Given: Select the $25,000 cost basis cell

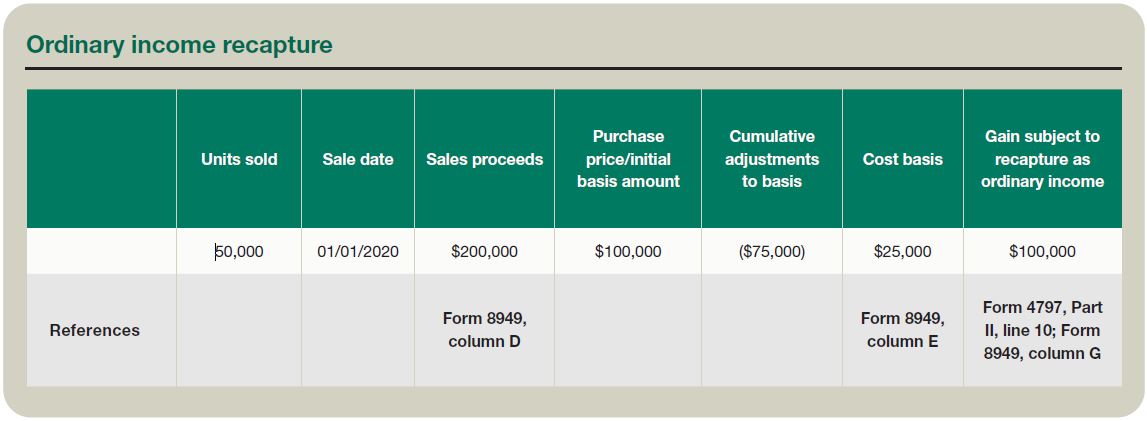Looking at the screenshot, I should [x=903, y=252].
